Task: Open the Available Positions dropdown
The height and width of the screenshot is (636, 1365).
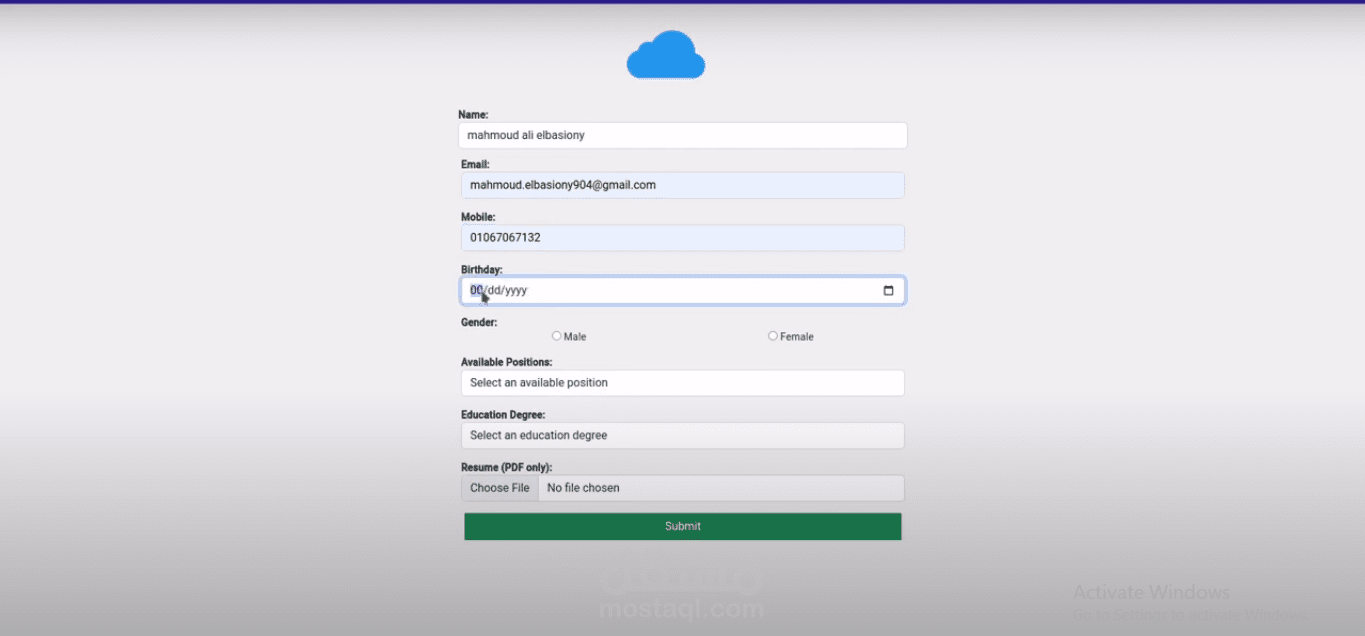Action: [683, 383]
